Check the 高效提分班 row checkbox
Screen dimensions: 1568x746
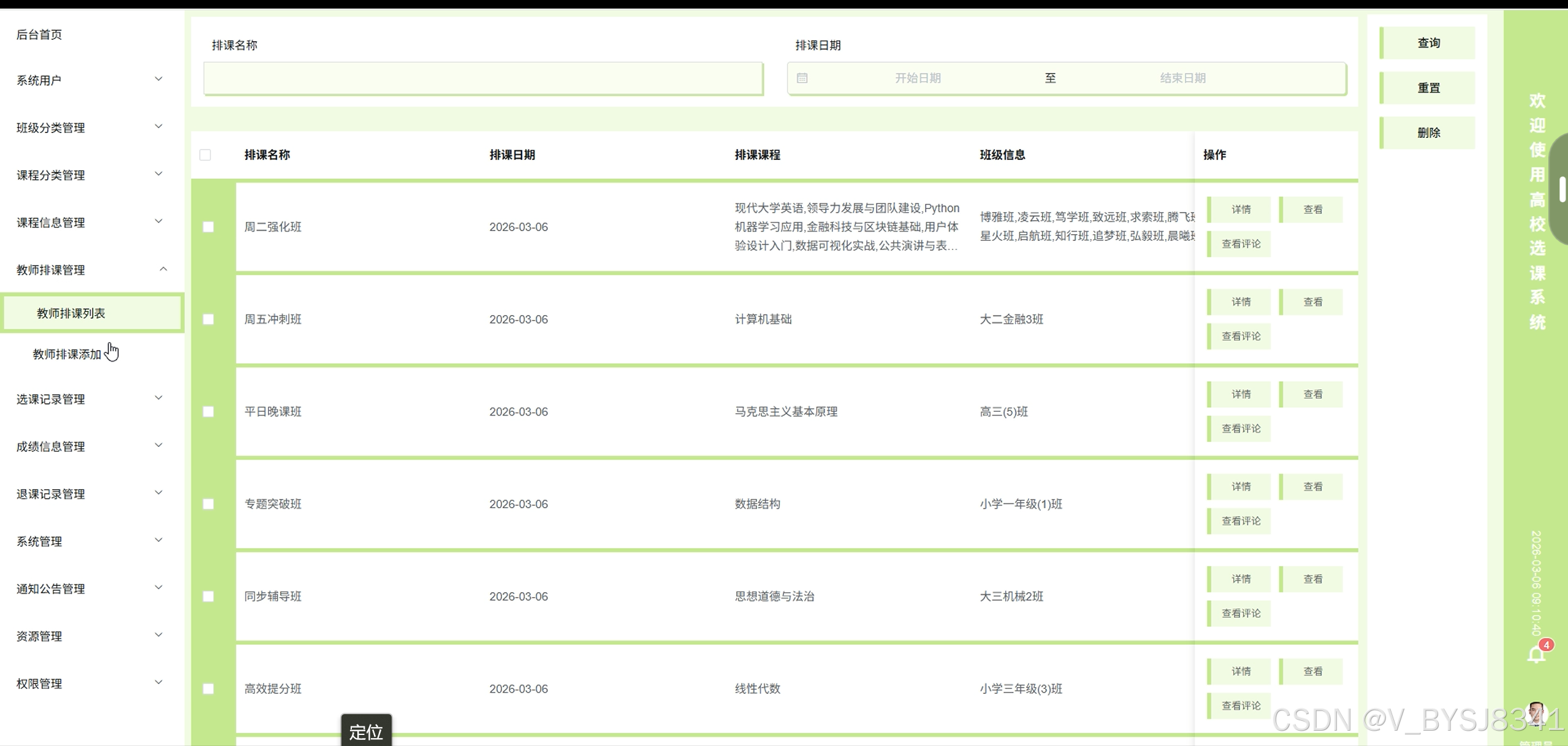[208, 688]
